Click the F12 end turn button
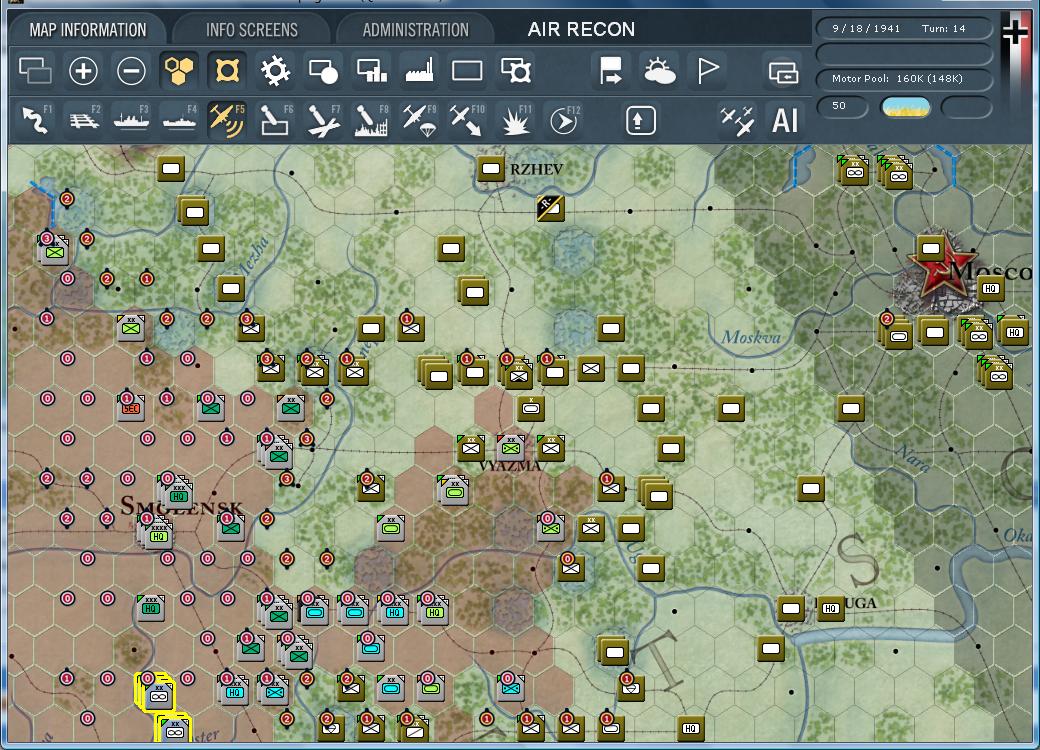Screen dimensions: 1040x750 coord(564,120)
